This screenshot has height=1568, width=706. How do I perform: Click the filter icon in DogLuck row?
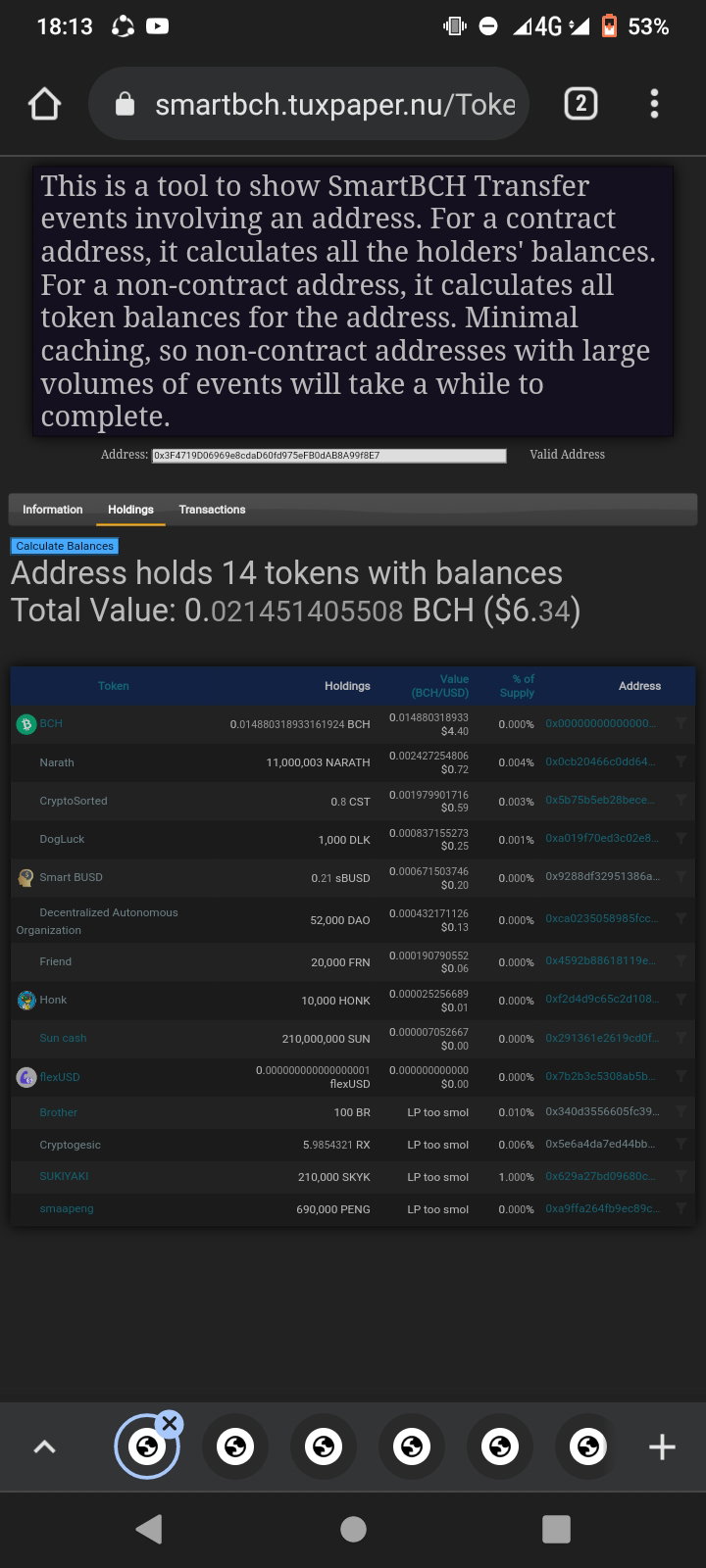click(681, 838)
